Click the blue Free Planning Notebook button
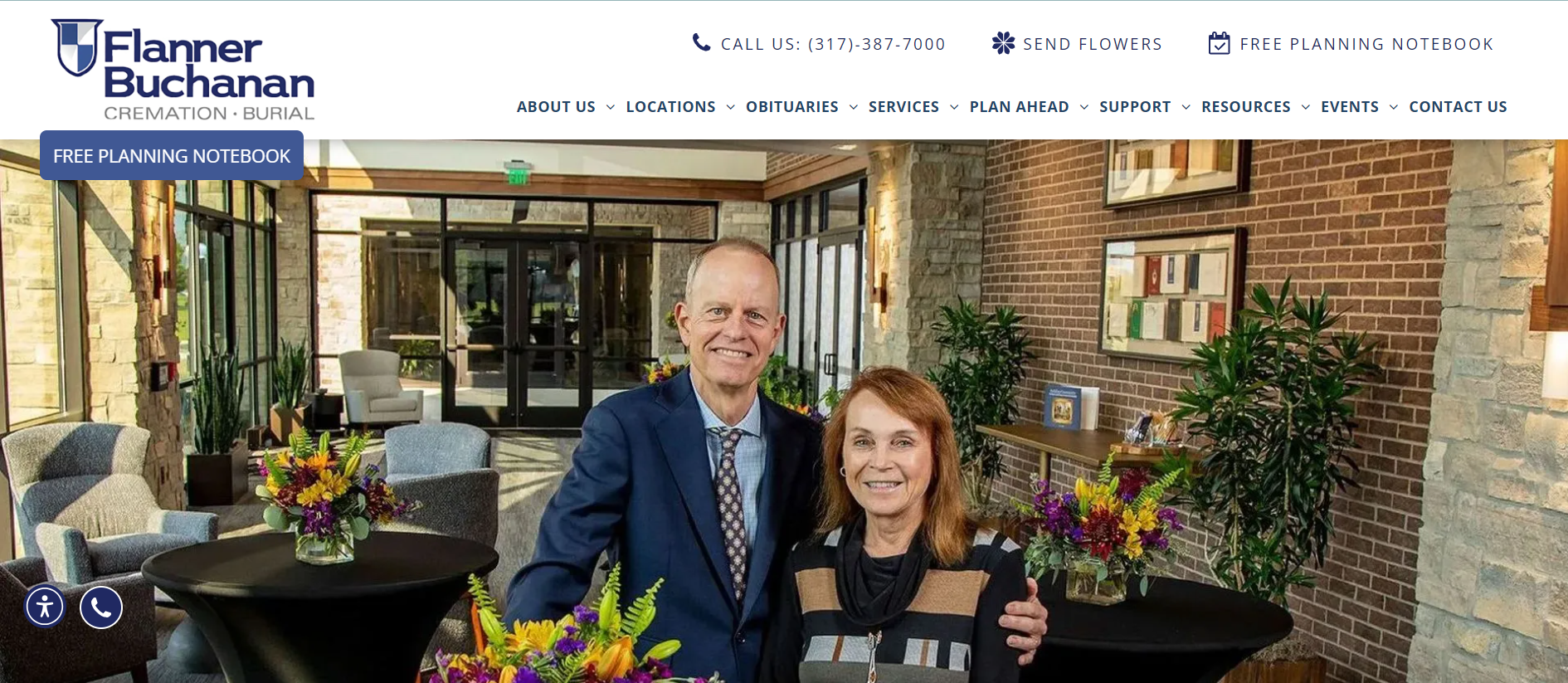The width and height of the screenshot is (1568, 683). click(x=172, y=155)
